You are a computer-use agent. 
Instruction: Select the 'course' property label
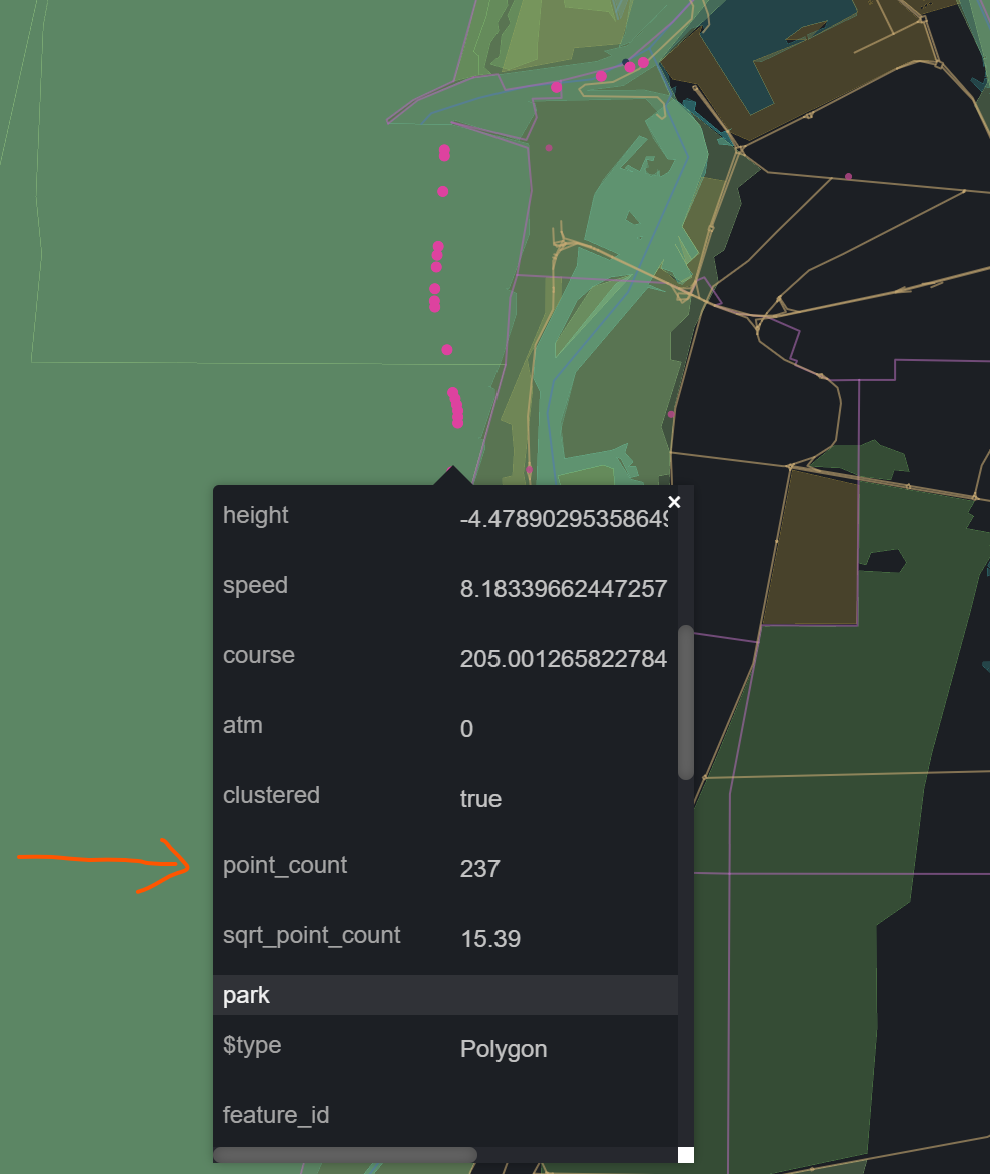coord(259,655)
